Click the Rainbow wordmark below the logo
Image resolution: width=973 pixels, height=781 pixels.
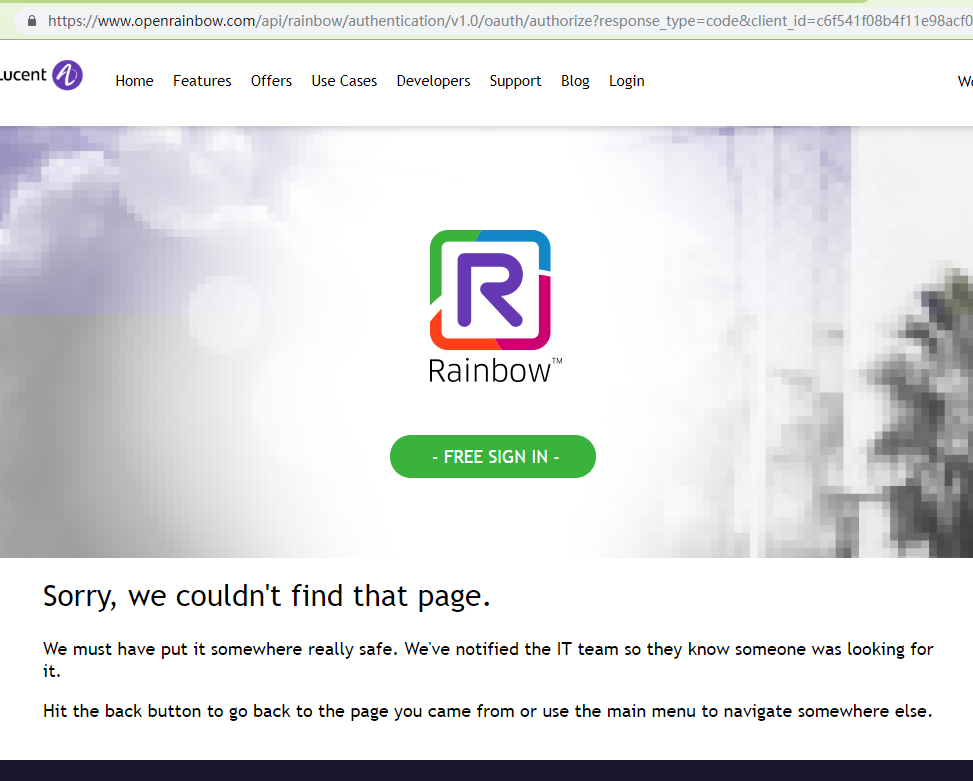[x=487, y=371]
